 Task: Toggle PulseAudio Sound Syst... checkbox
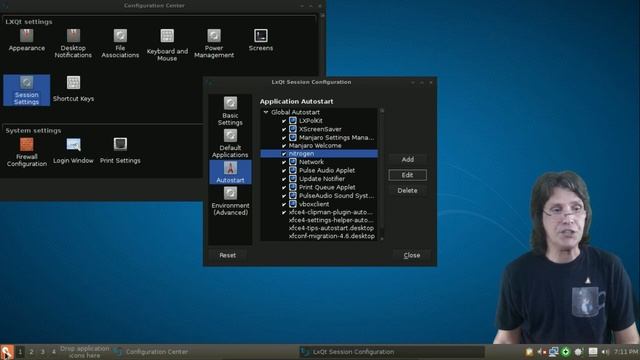tap(284, 196)
